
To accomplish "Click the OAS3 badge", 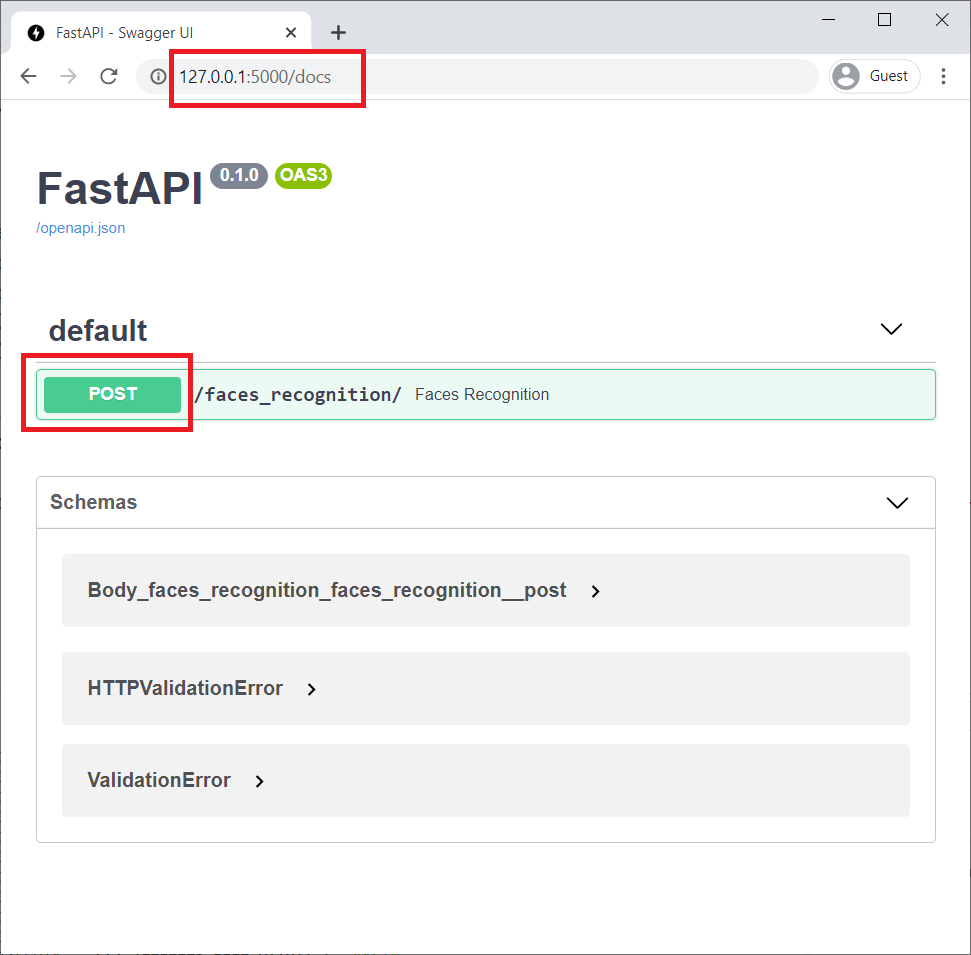I will [302, 176].
